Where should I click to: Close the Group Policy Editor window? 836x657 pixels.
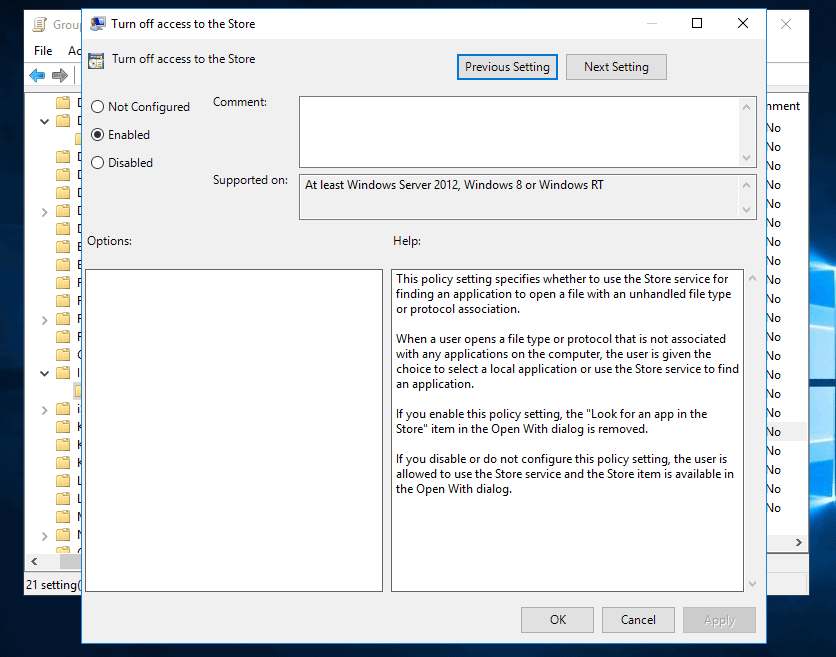[786, 24]
